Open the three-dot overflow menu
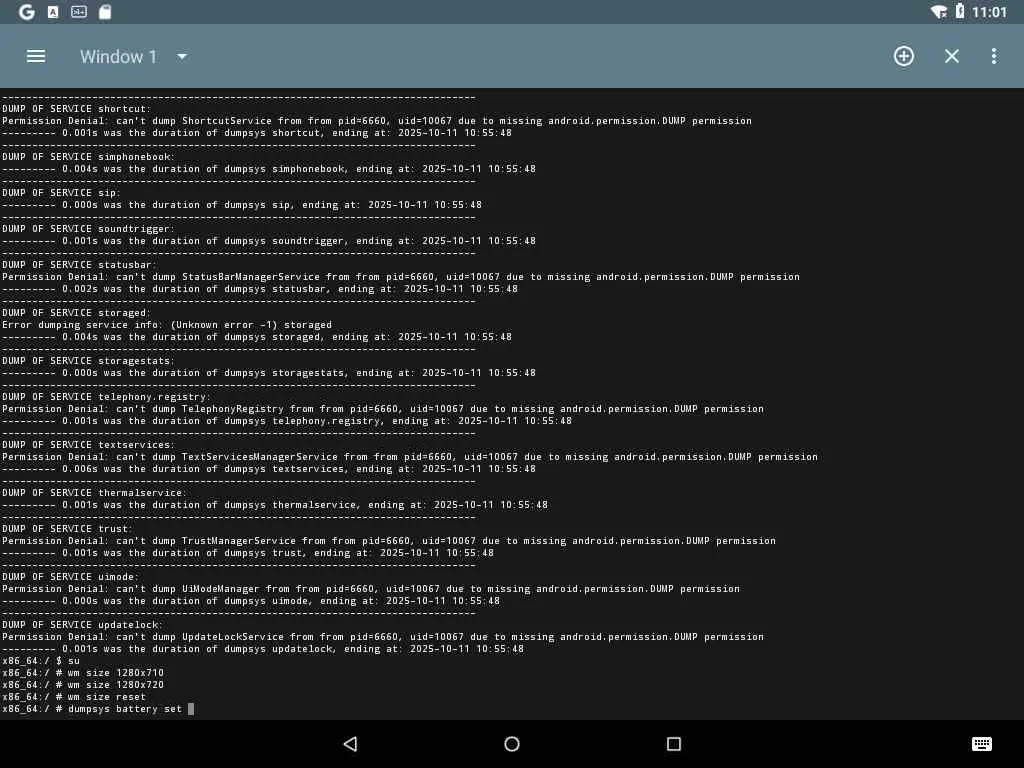The image size is (1024, 768). coord(993,56)
